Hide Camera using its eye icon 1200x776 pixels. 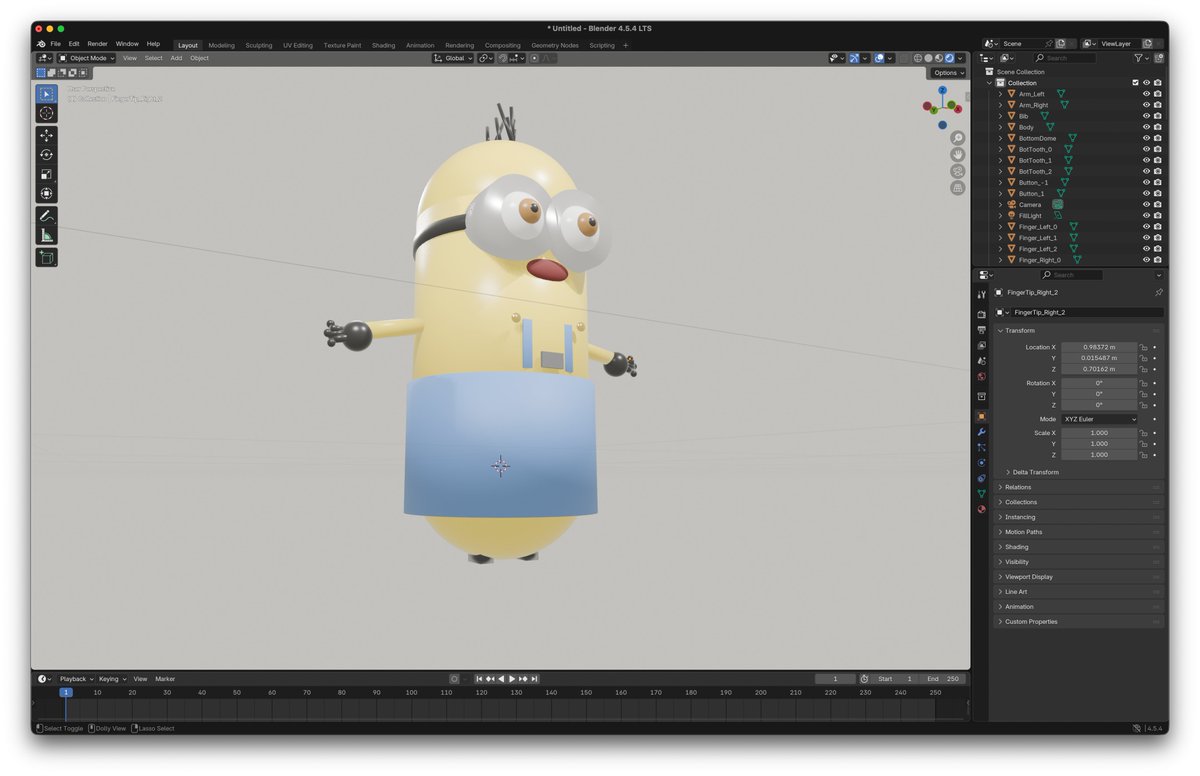pyautogui.click(x=1146, y=204)
